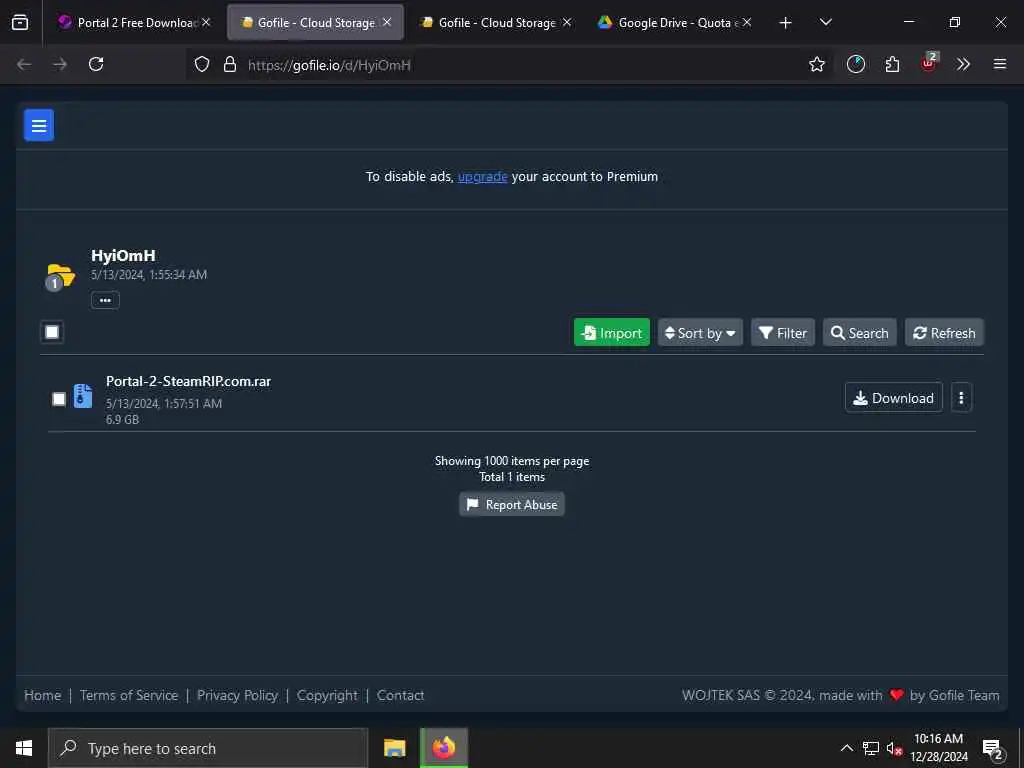Open the Home footer link

pos(42,695)
